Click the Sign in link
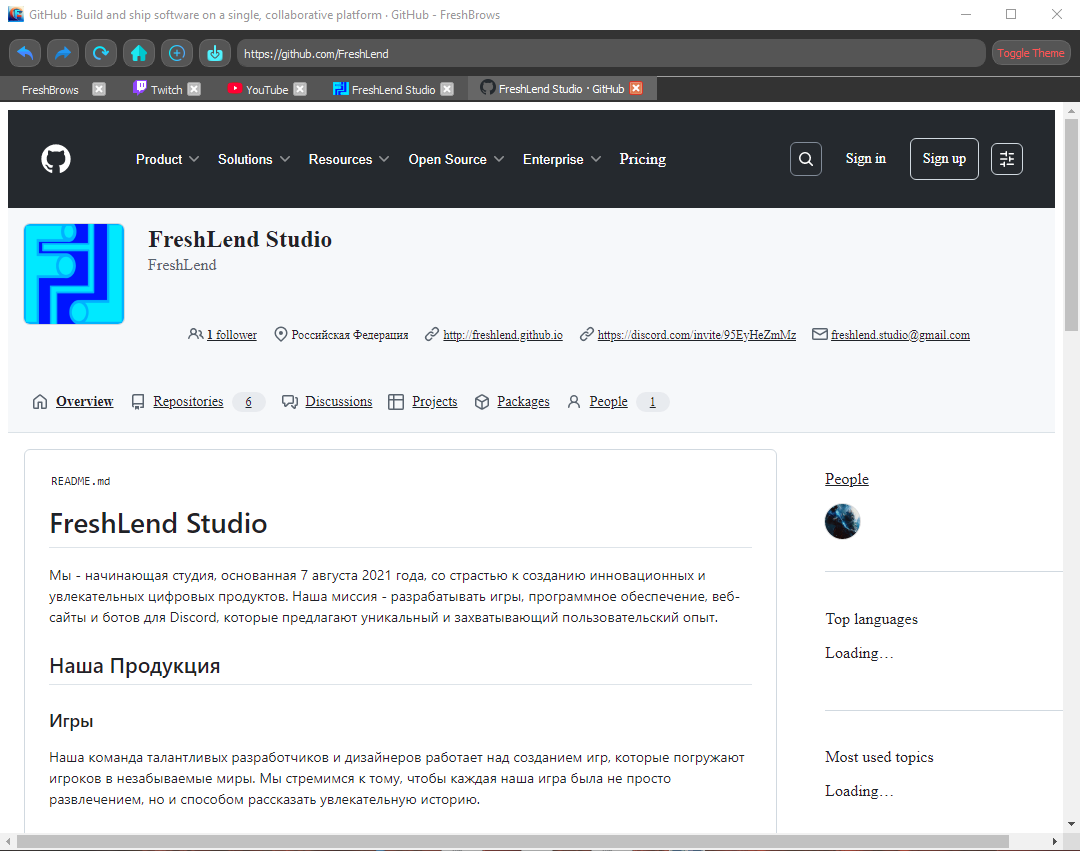Image resolution: width=1080 pixels, height=851 pixels. click(x=865, y=158)
